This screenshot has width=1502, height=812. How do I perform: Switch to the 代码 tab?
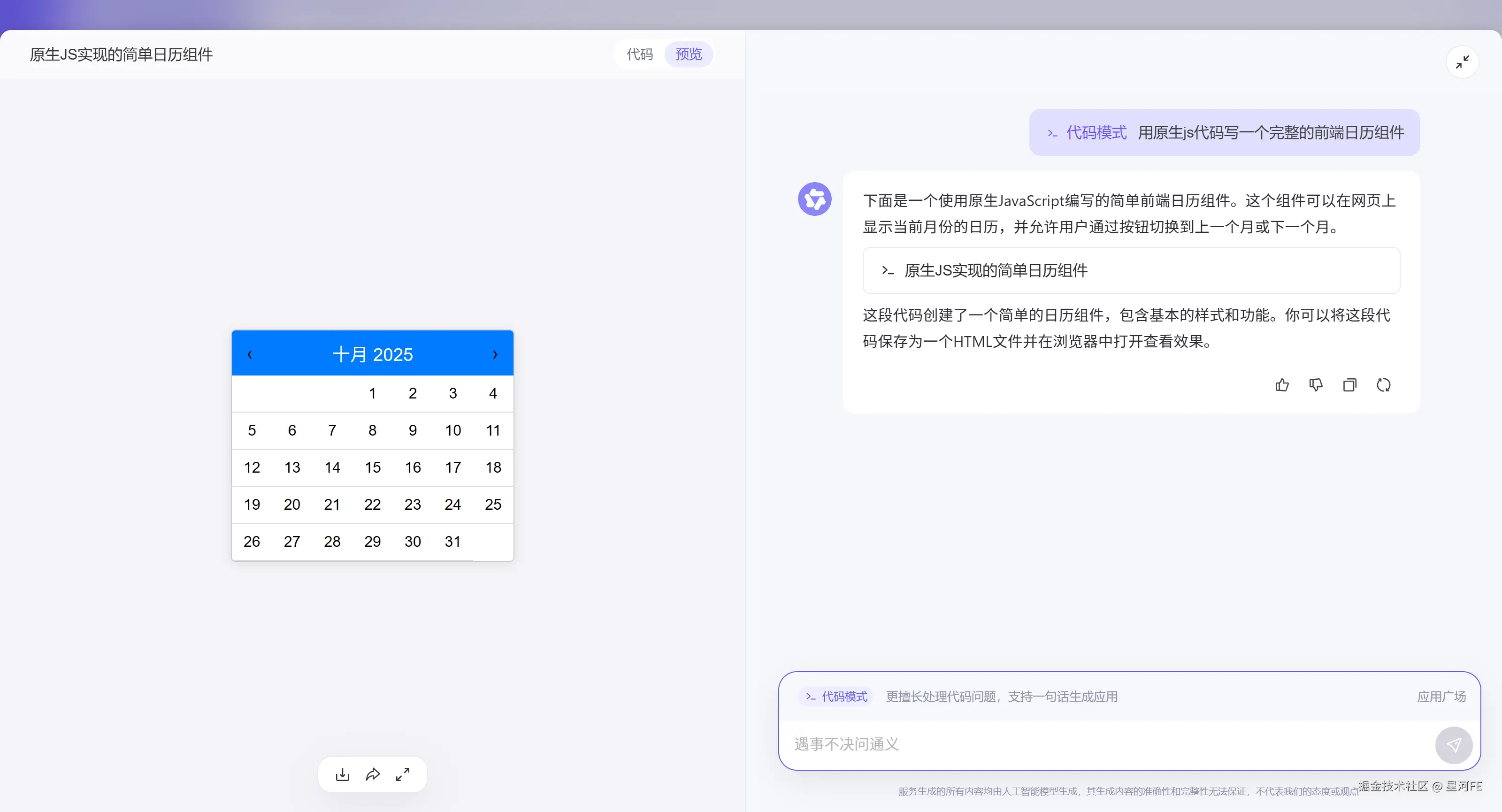[x=640, y=54]
